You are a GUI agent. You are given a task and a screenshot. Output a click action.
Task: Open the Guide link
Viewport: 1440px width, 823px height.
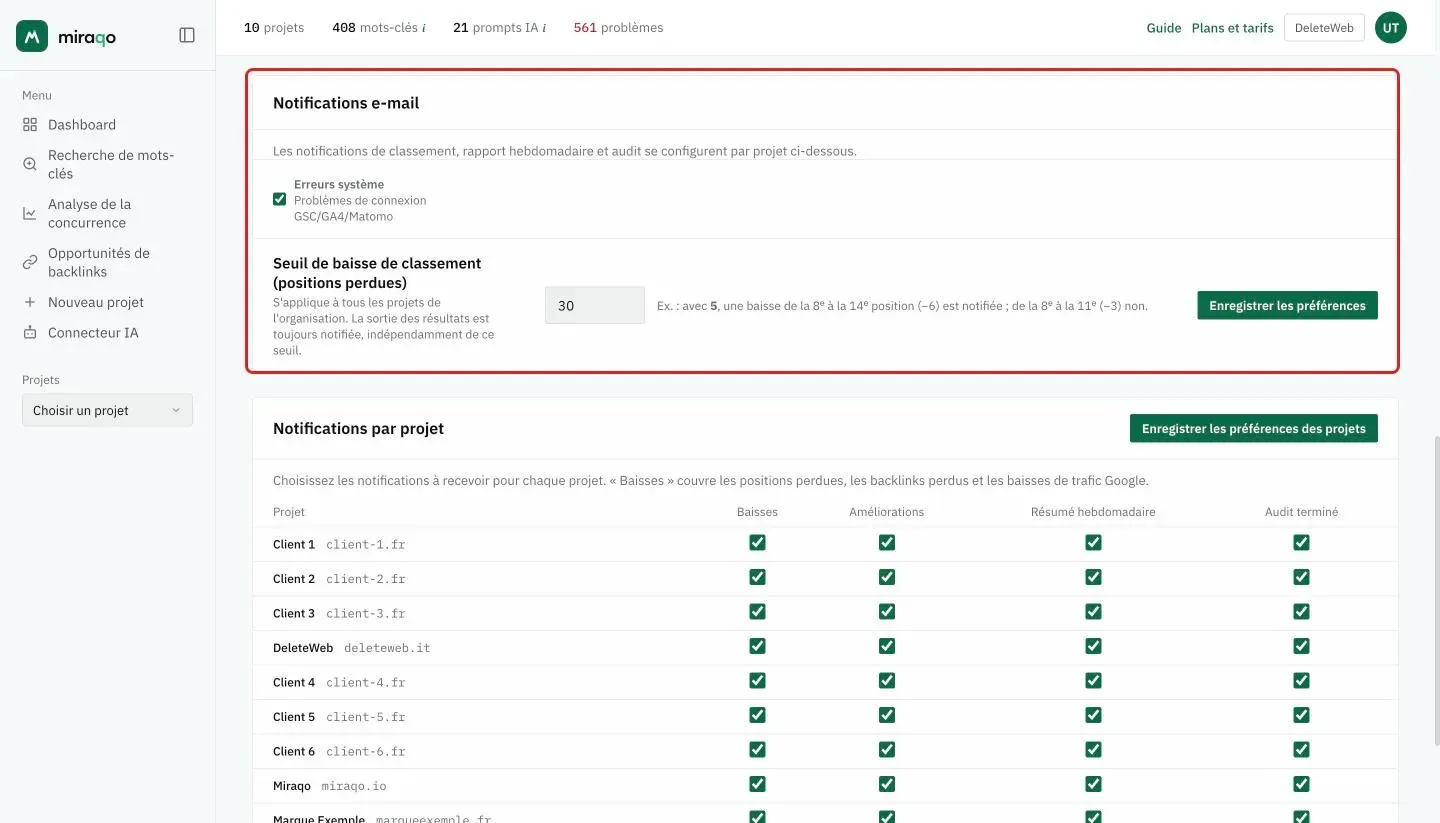[1164, 28]
